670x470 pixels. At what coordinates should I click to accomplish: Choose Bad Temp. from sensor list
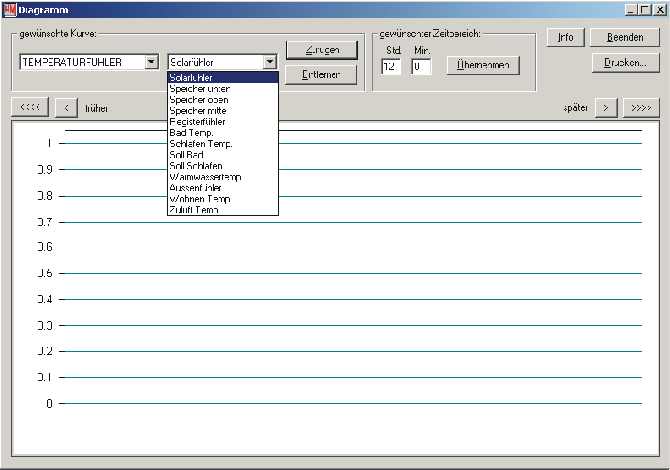tap(222, 132)
